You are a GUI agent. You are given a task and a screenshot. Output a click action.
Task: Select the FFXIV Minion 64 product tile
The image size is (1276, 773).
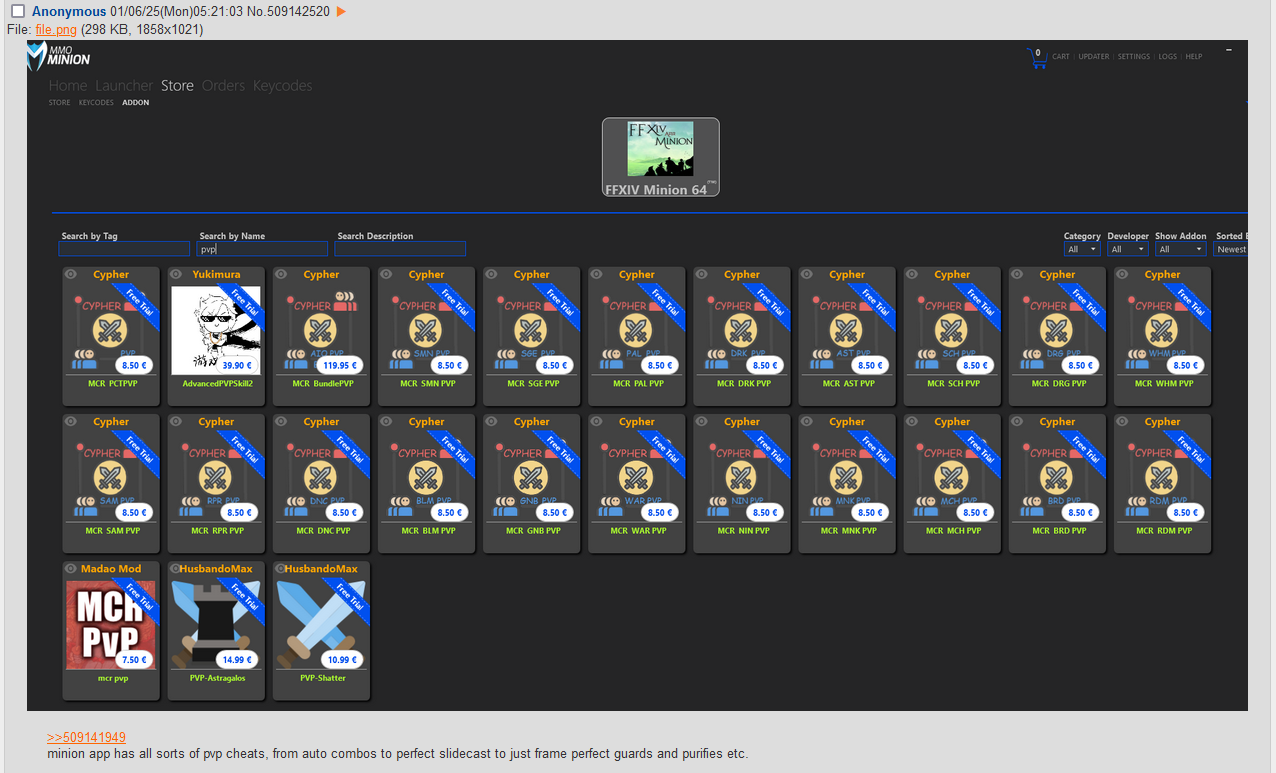click(660, 157)
